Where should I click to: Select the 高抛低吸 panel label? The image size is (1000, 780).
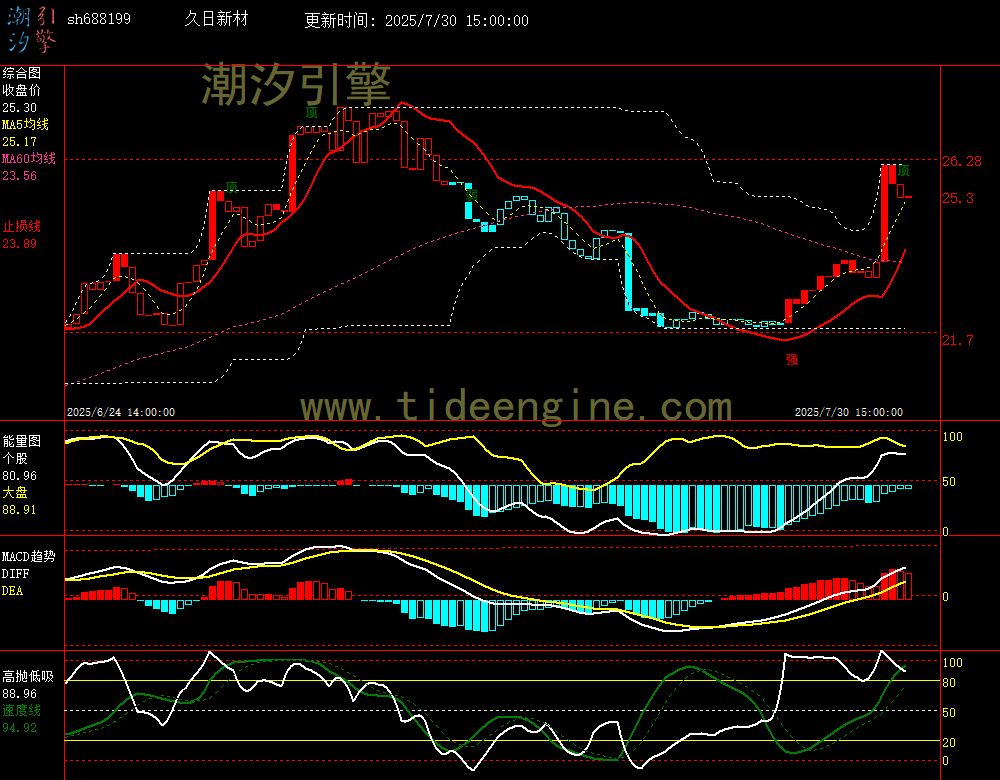tap(28, 676)
